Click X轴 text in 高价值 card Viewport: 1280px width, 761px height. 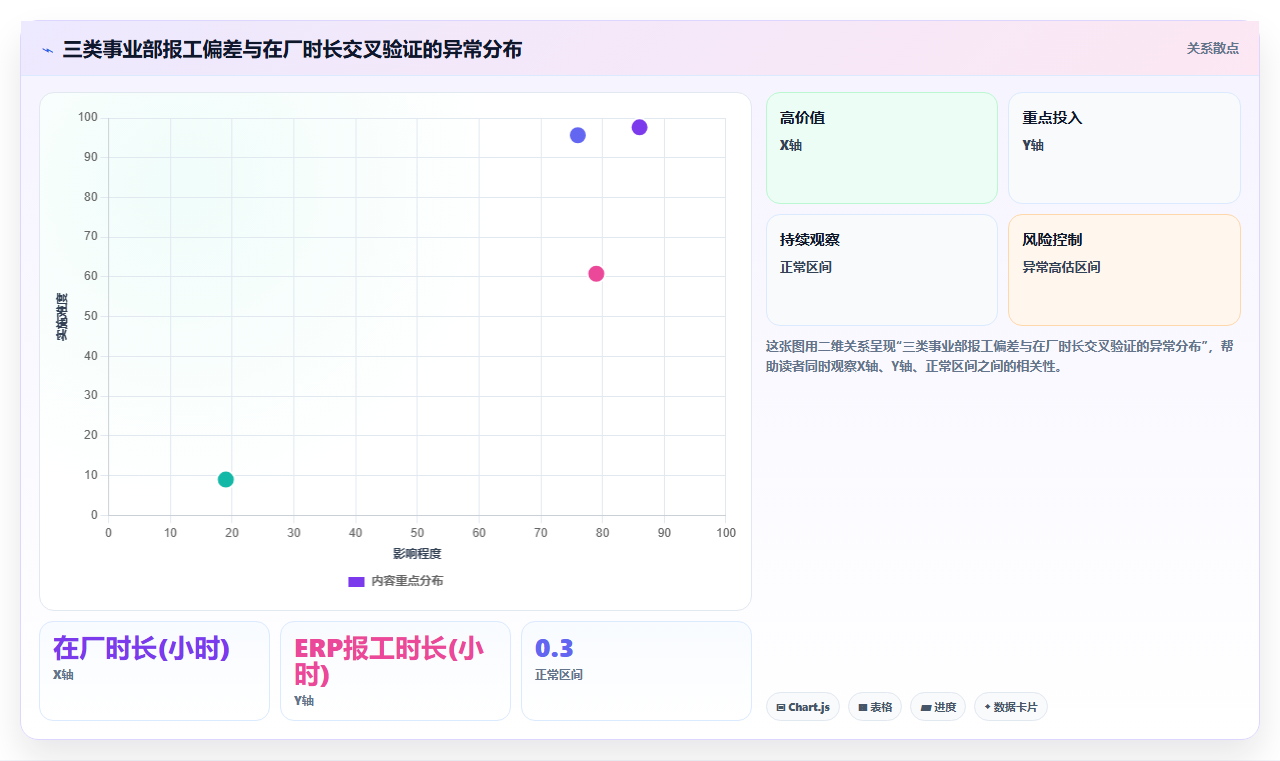(x=791, y=145)
